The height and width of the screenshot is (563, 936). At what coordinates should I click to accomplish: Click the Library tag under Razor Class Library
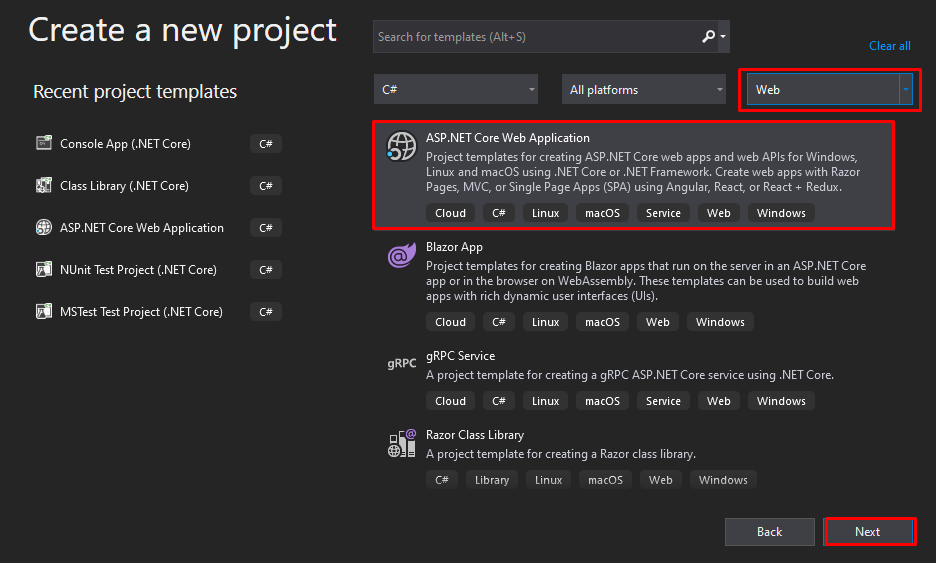click(x=492, y=480)
